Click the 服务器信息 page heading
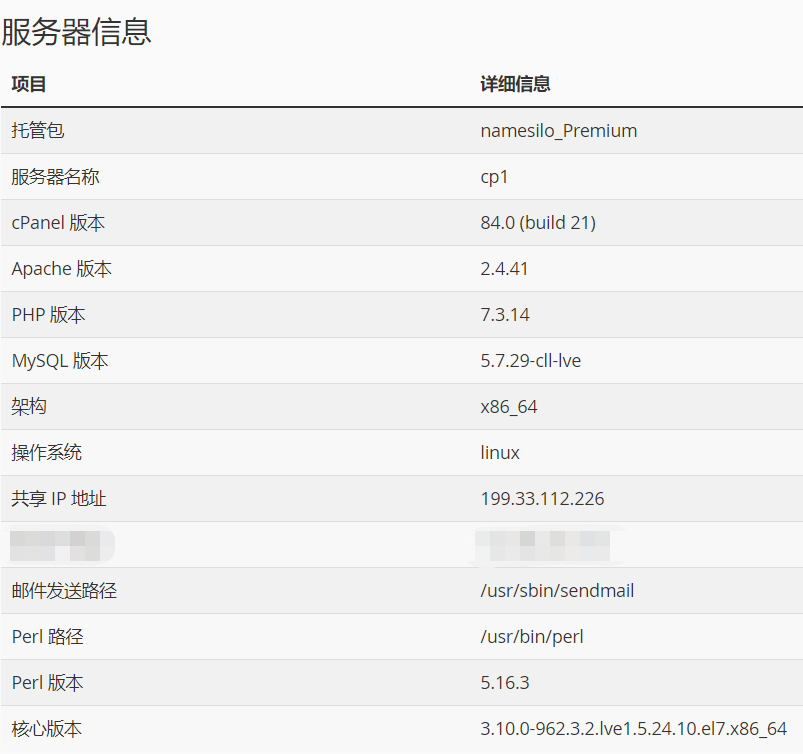Screen dimensions: 803x754 pyautogui.click(x=76, y=32)
